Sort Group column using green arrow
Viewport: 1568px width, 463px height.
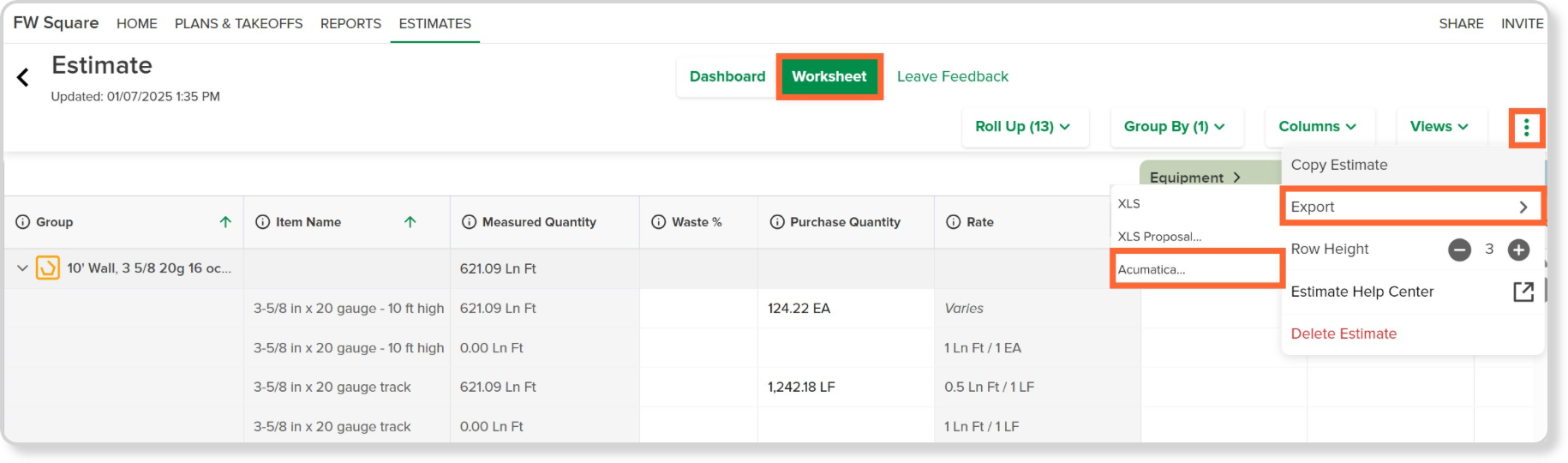[x=225, y=222]
